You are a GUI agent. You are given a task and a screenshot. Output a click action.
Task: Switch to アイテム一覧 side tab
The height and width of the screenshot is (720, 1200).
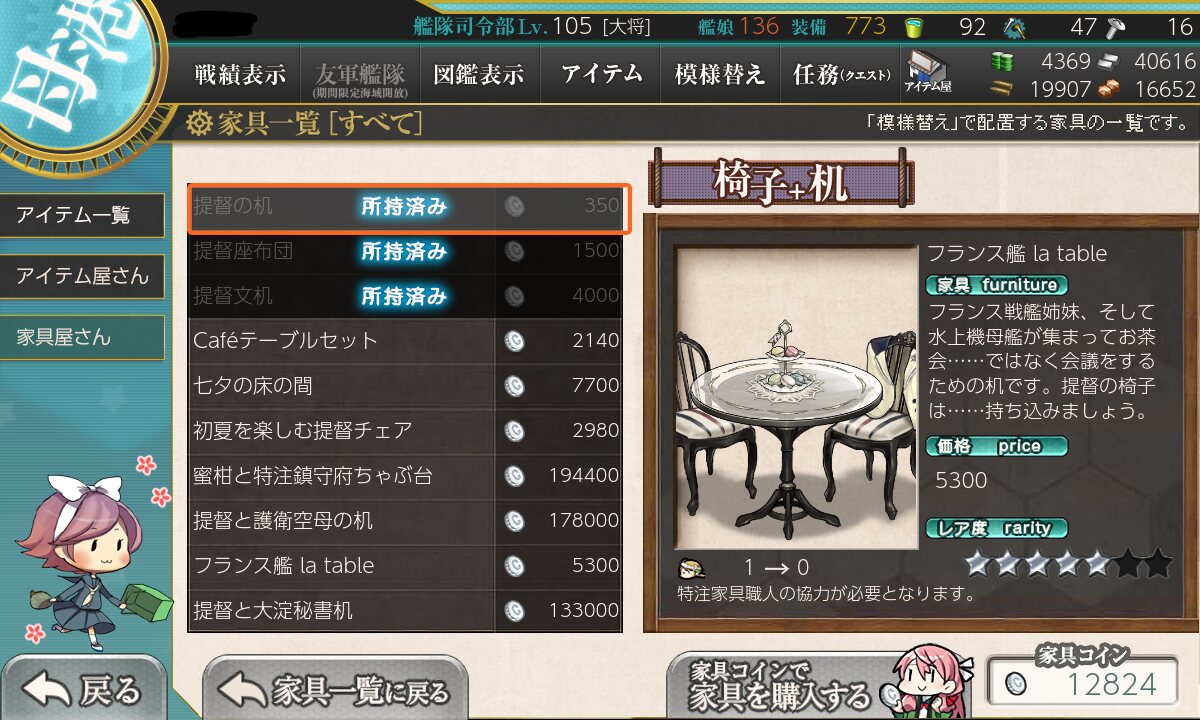click(82, 215)
